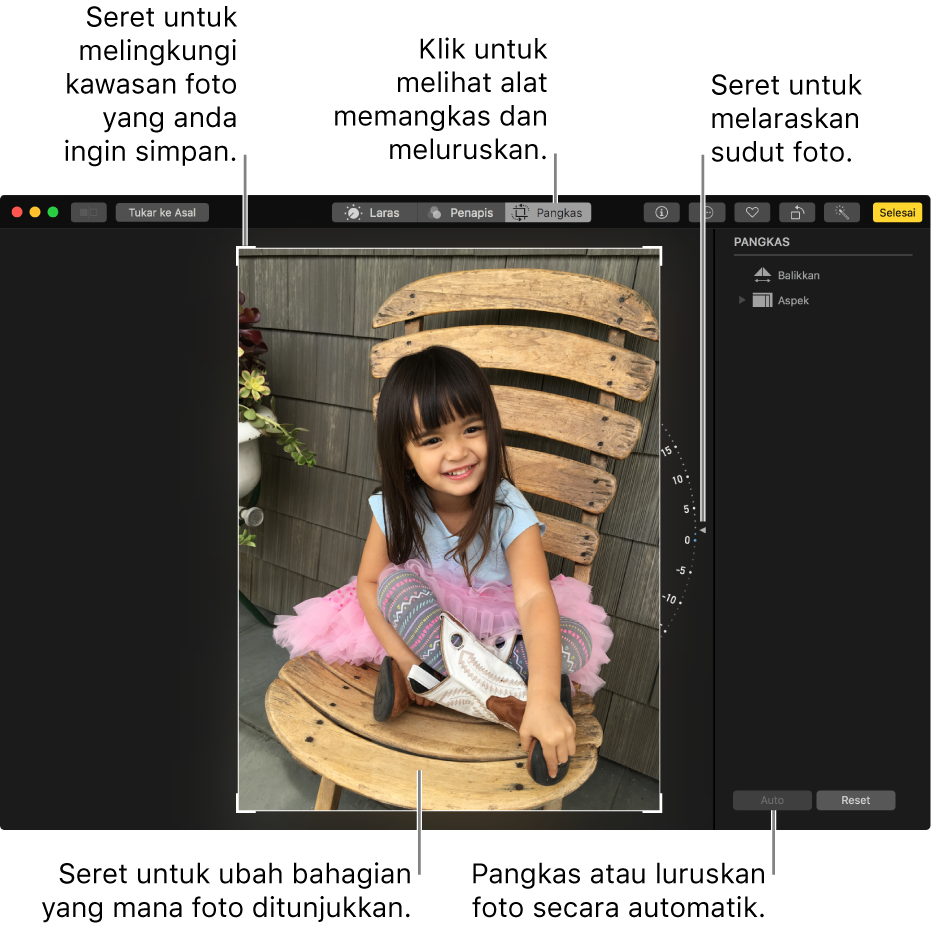This screenshot has width=931, height=934.
Task: Click the Auto crop button
Action: [x=772, y=800]
